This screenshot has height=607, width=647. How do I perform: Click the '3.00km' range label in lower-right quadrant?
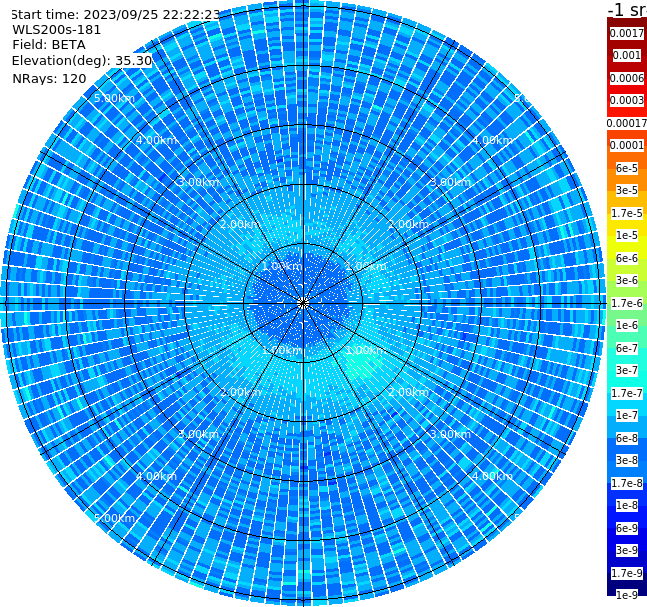point(450,434)
